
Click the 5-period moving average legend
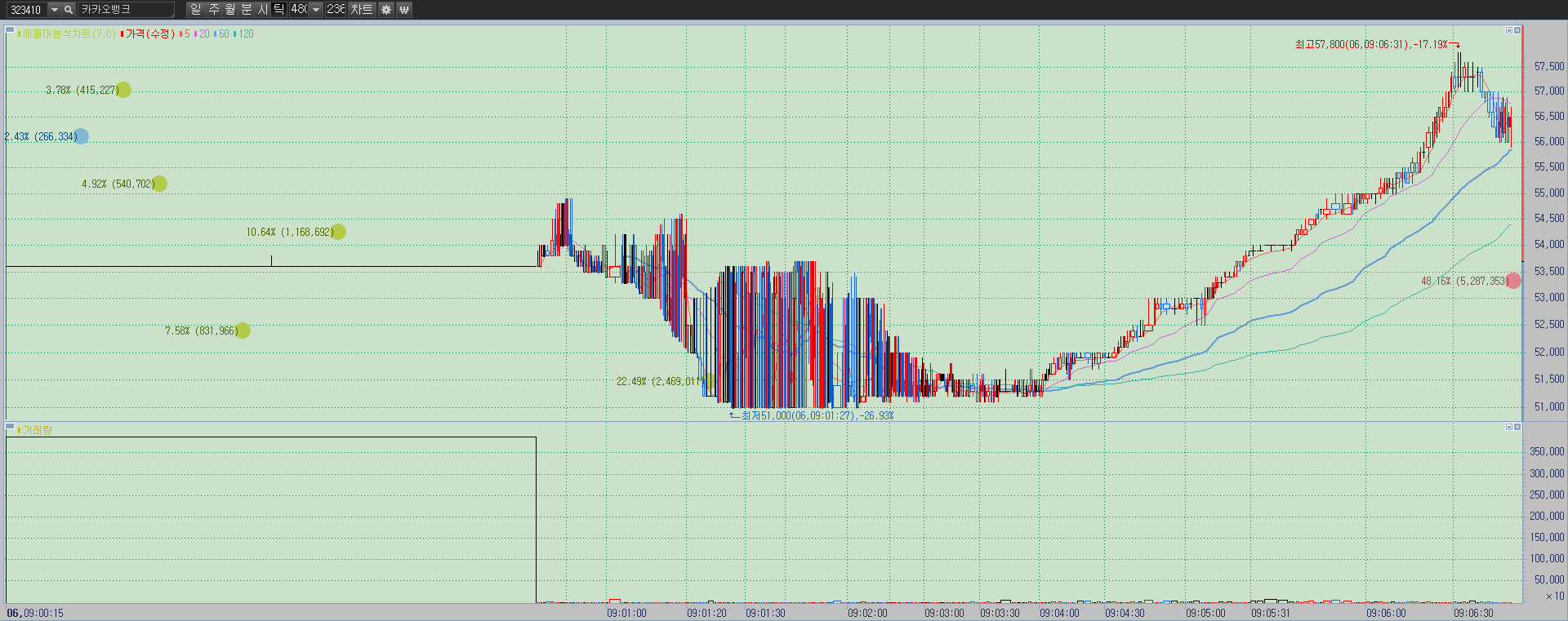[186, 33]
